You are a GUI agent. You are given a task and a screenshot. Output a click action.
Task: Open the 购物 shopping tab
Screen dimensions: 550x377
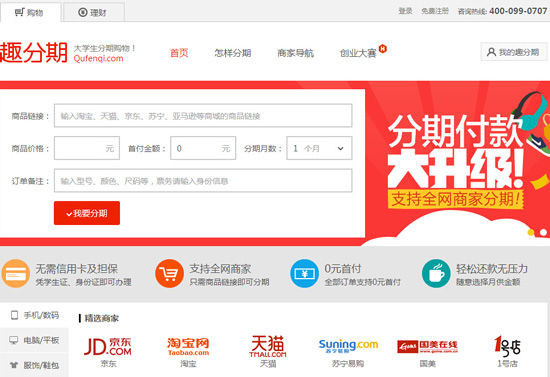pos(30,13)
